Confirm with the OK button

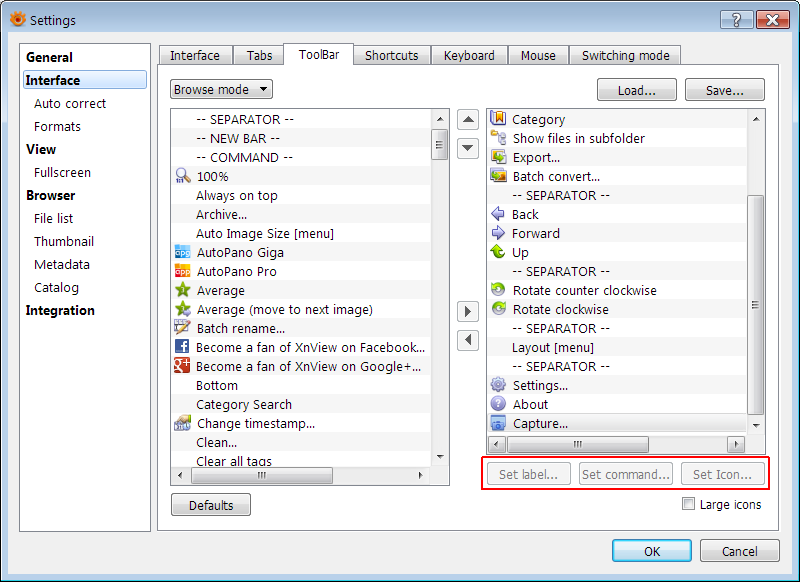pos(652,551)
